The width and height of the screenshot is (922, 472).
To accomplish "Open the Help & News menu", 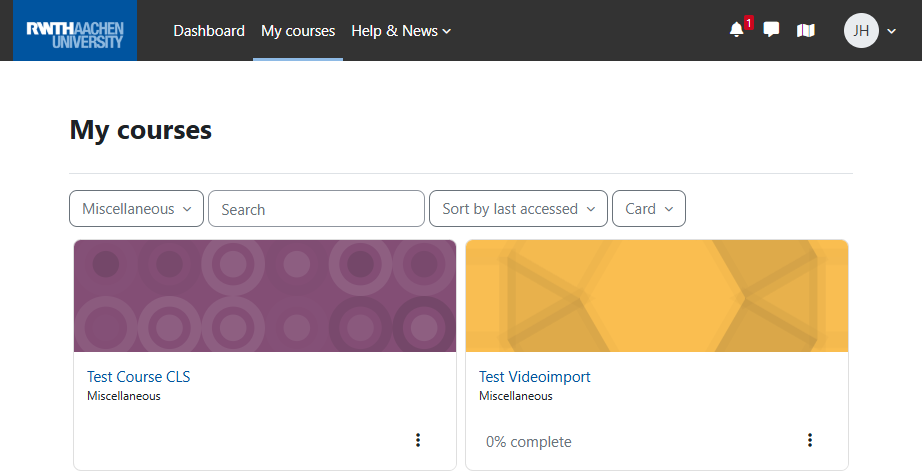I will point(401,31).
